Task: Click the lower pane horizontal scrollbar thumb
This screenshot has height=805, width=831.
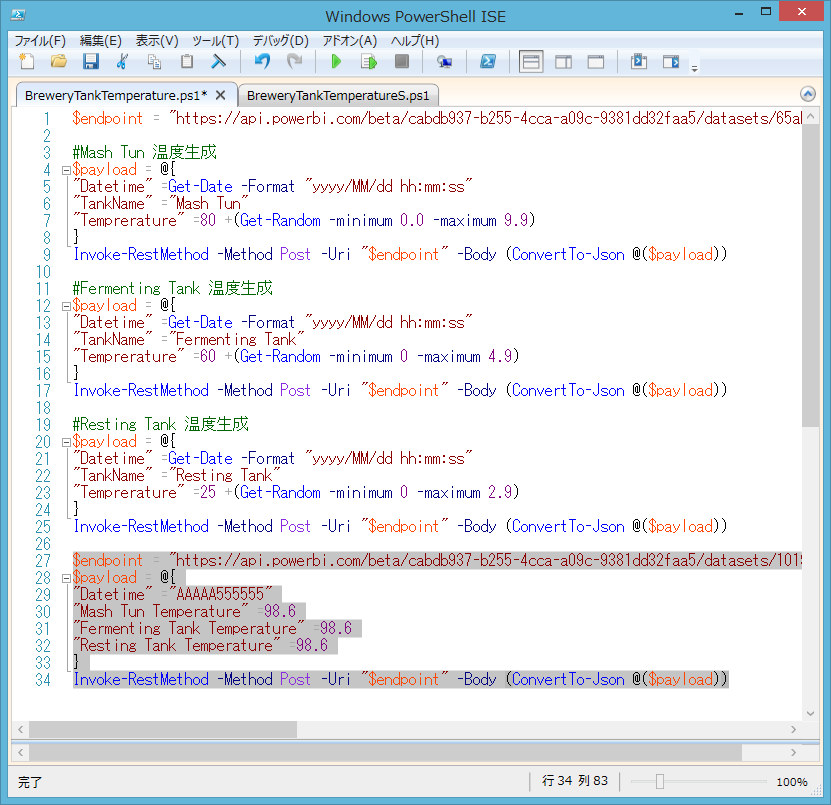Action: pos(385,752)
